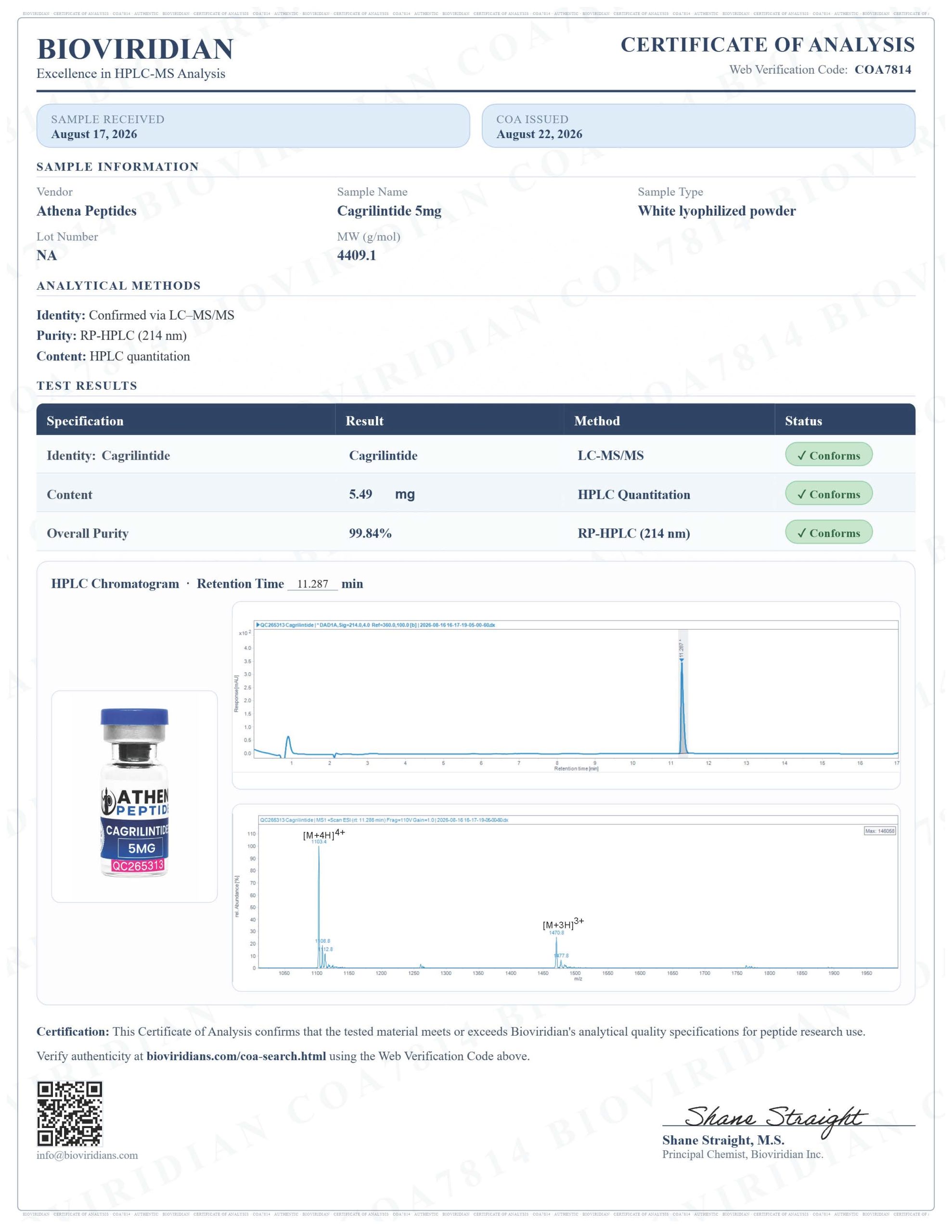Select the COA7814 verification code
Viewport: 952px width, 1232px height.
point(883,69)
